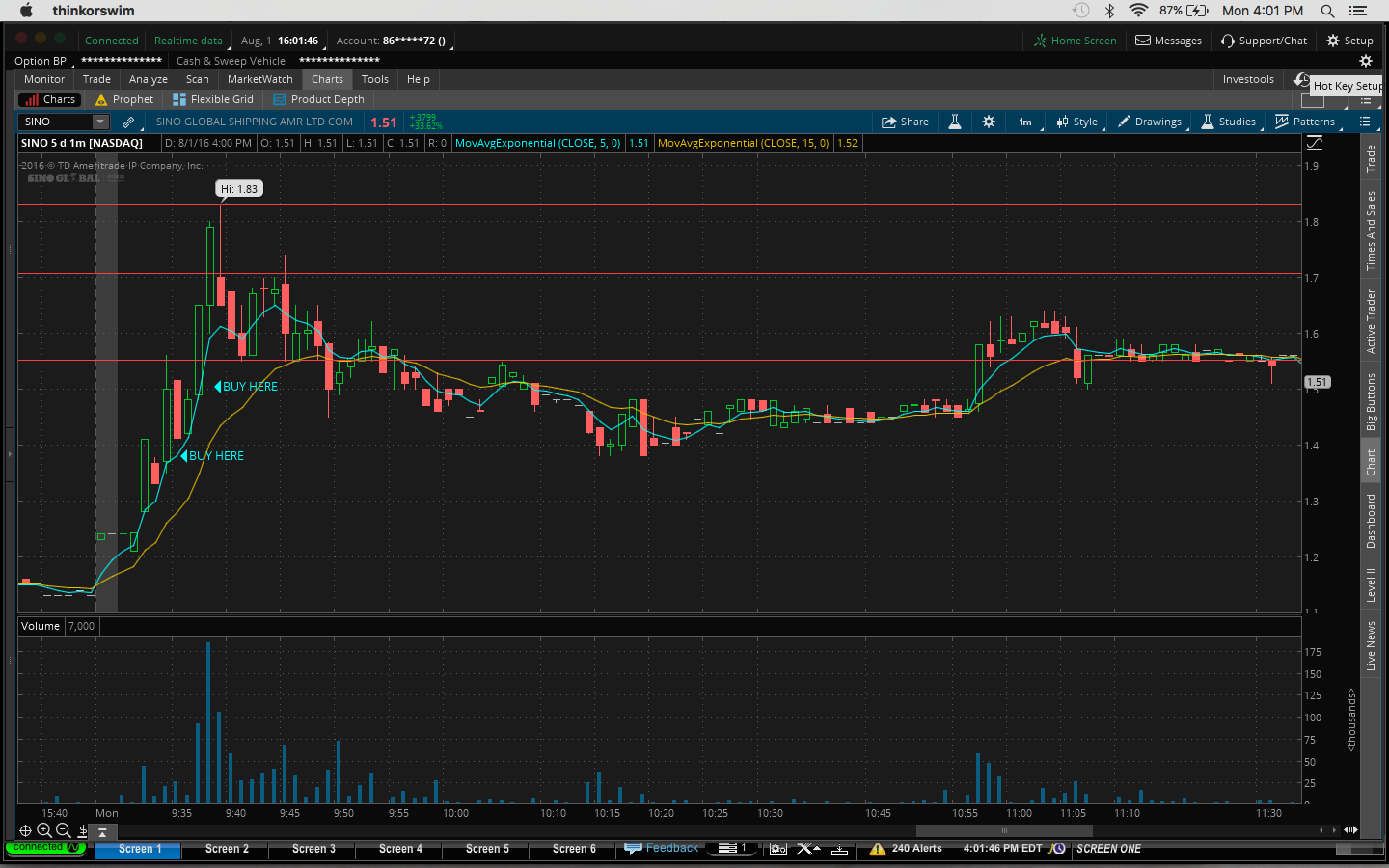Toggle the Trade side panel
1389x868 pixels.
click(1371, 158)
